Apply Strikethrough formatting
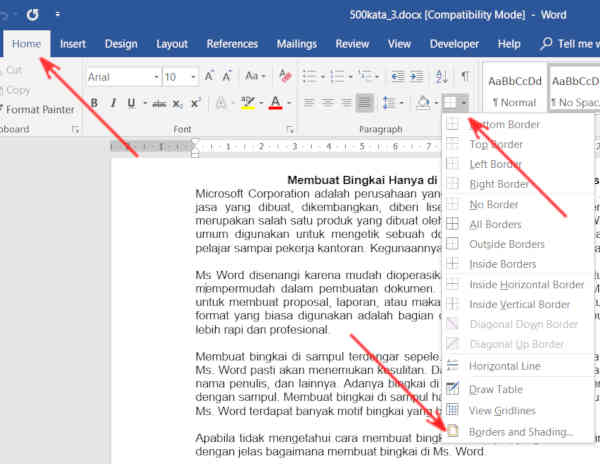The height and width of the screenshot is (464, 600). click(159, 103)
